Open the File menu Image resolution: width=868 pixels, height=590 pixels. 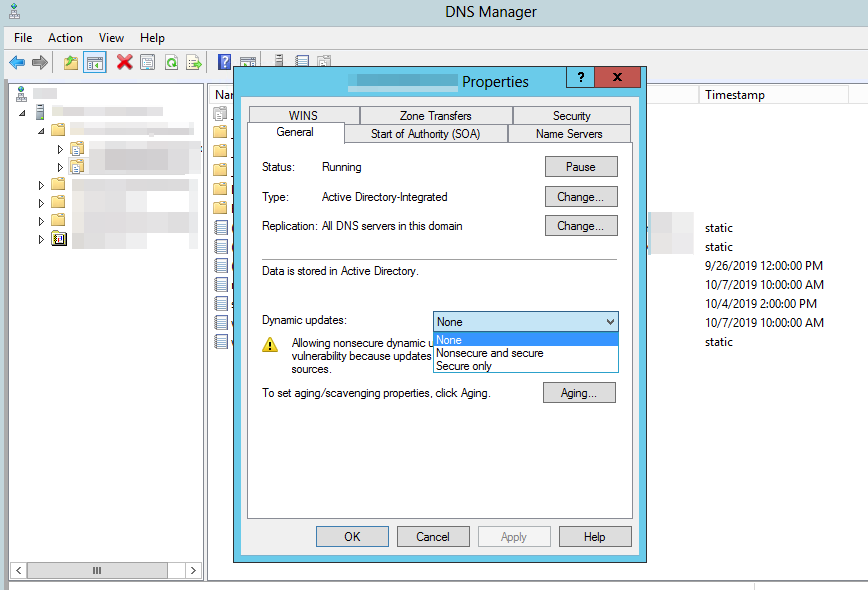[x=23, y=38]
